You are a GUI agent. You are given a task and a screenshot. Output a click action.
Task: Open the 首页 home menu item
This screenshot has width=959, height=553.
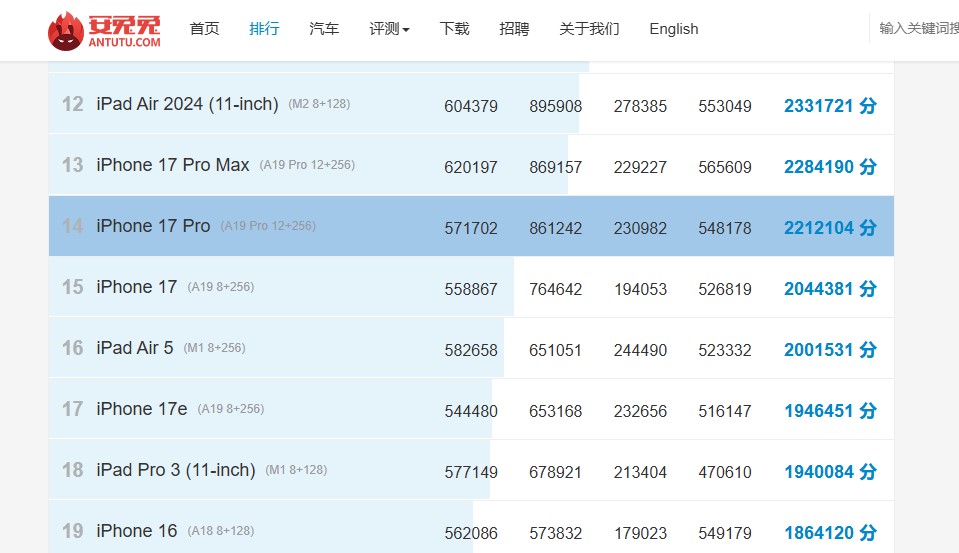click(x=204, y=29)
